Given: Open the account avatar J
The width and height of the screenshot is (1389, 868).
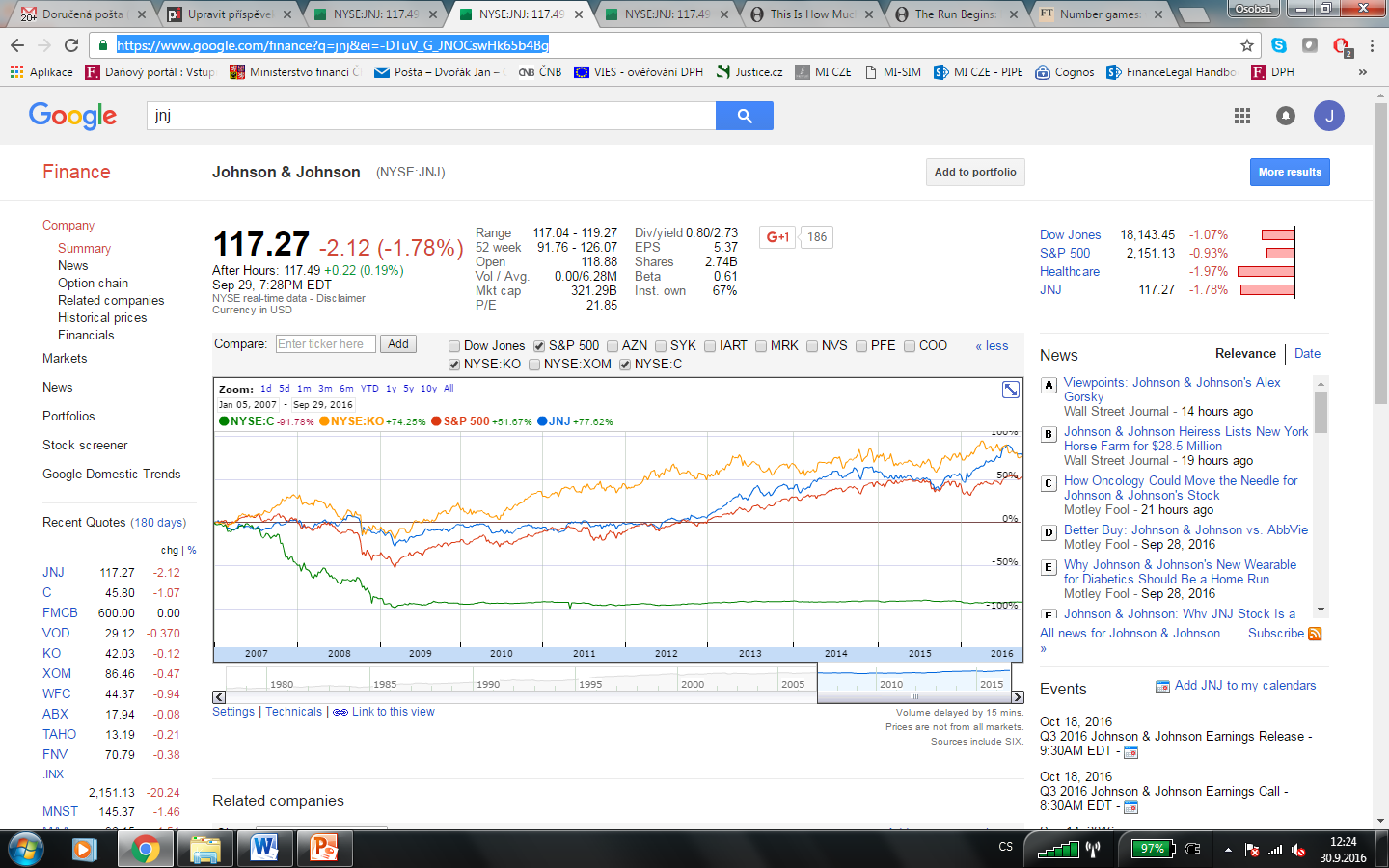Looking at the screenshot, I should (1329, 116).
